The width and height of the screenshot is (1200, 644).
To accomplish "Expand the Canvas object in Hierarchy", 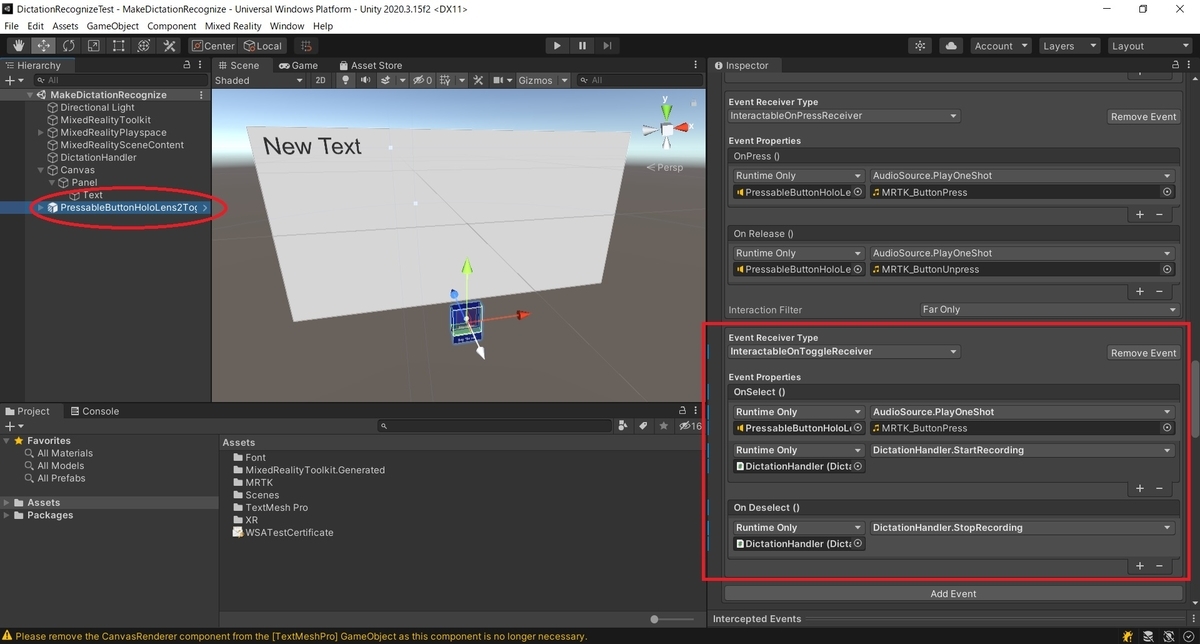I will pos(41,170).
